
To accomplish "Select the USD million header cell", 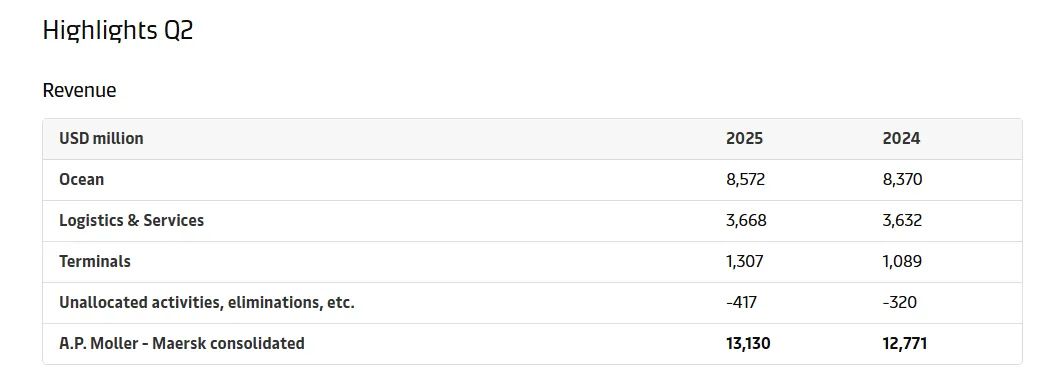I will tap(101, 138).
